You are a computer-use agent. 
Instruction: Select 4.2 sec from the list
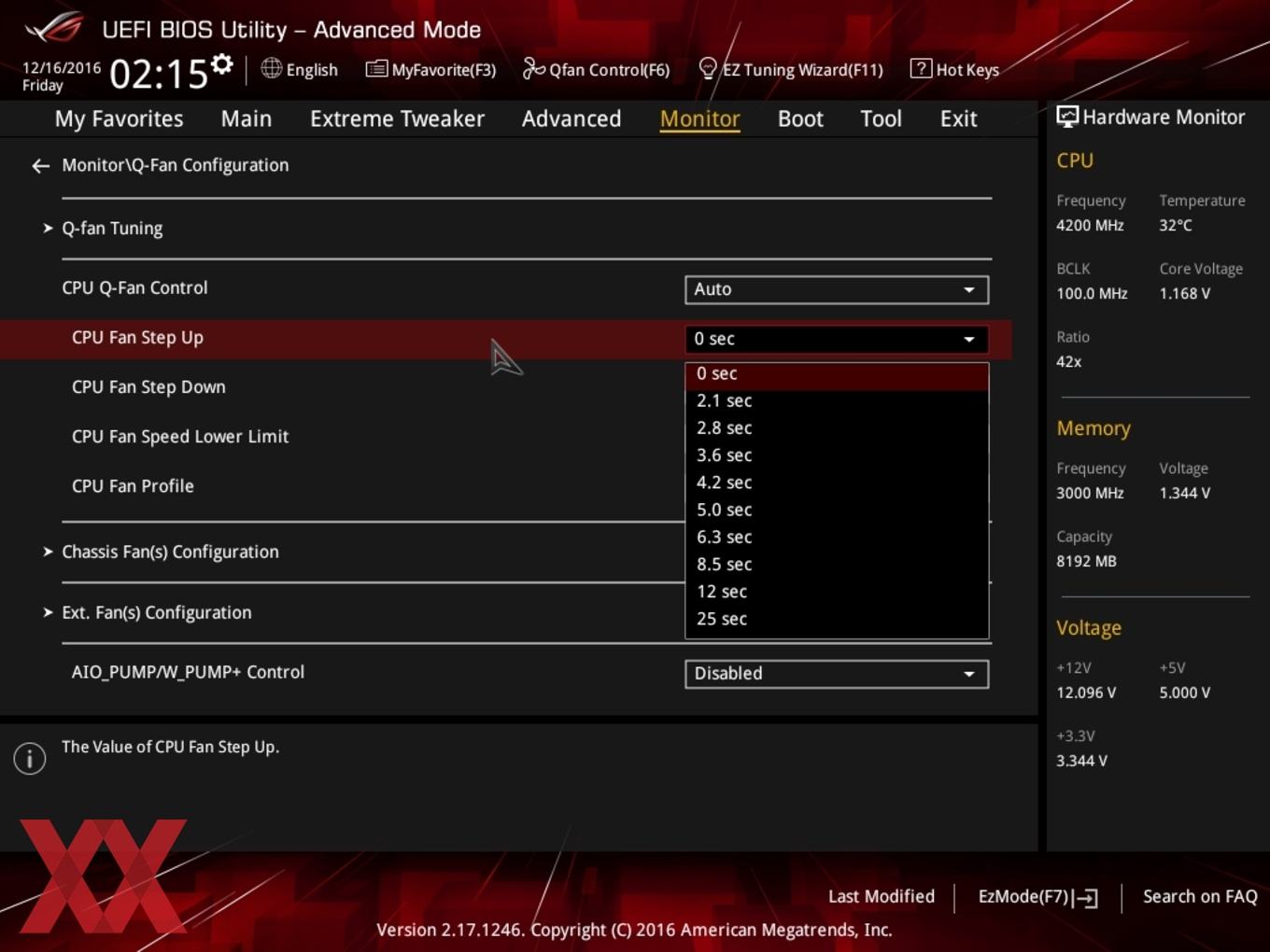[837, 483]
